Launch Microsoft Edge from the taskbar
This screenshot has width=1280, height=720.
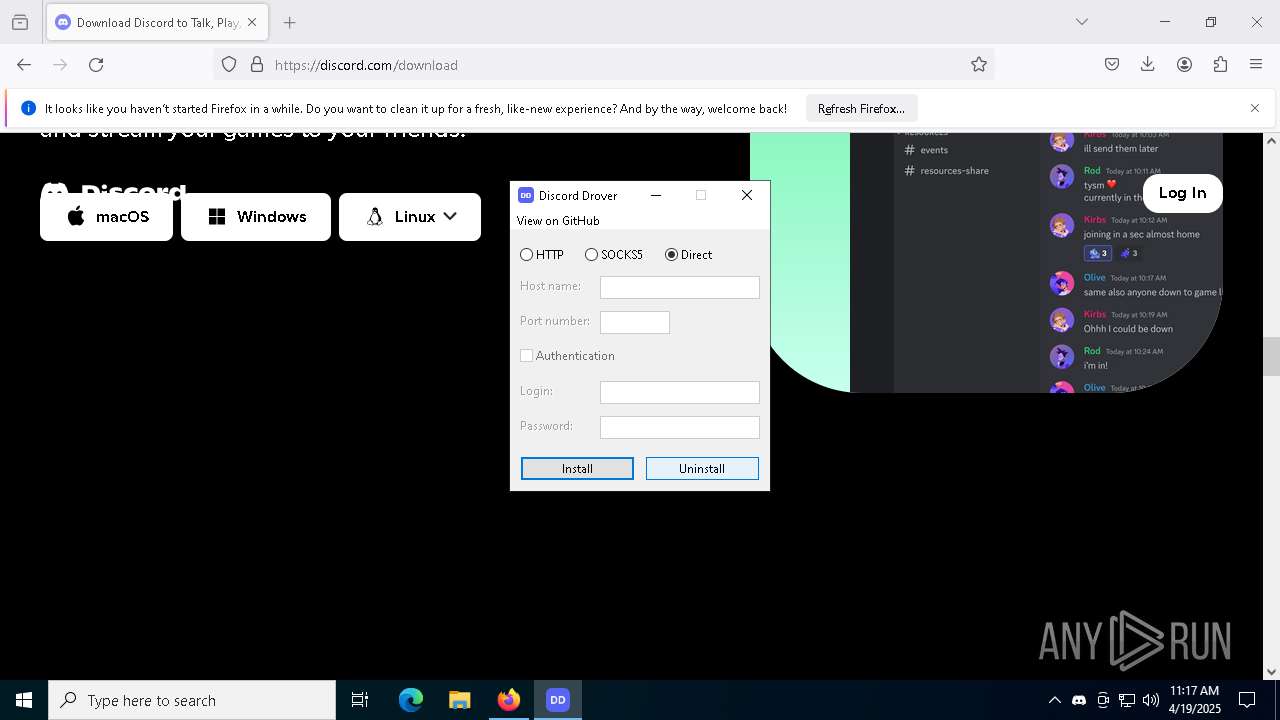tap(411, 700)
